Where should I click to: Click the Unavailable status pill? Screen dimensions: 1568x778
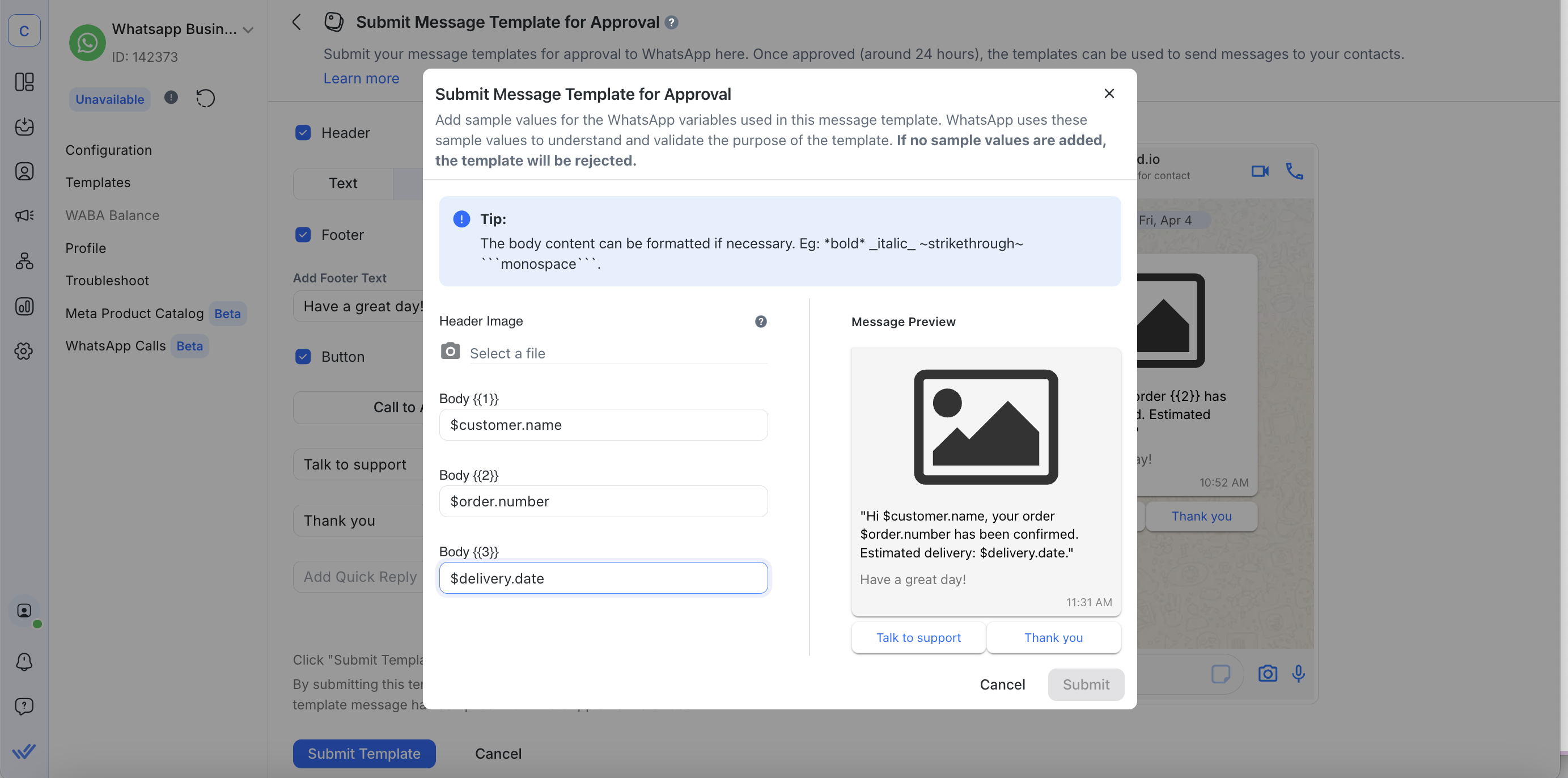[109, 99]
